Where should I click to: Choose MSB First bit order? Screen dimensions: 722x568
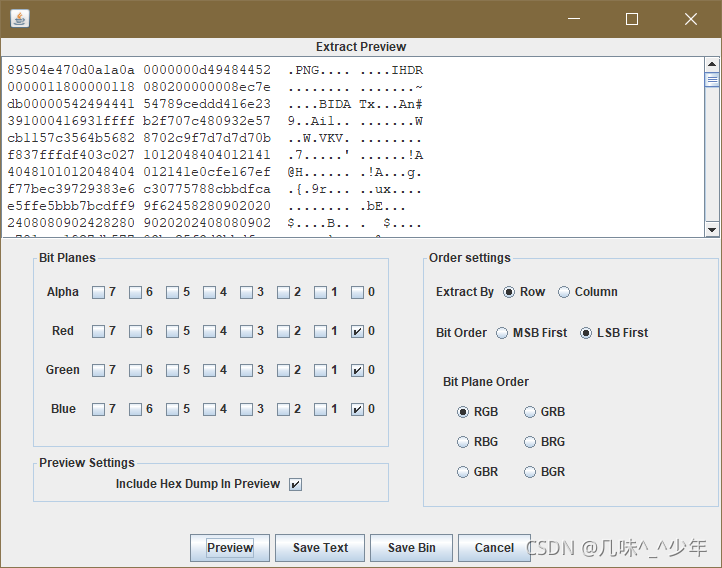click(502, 333)
